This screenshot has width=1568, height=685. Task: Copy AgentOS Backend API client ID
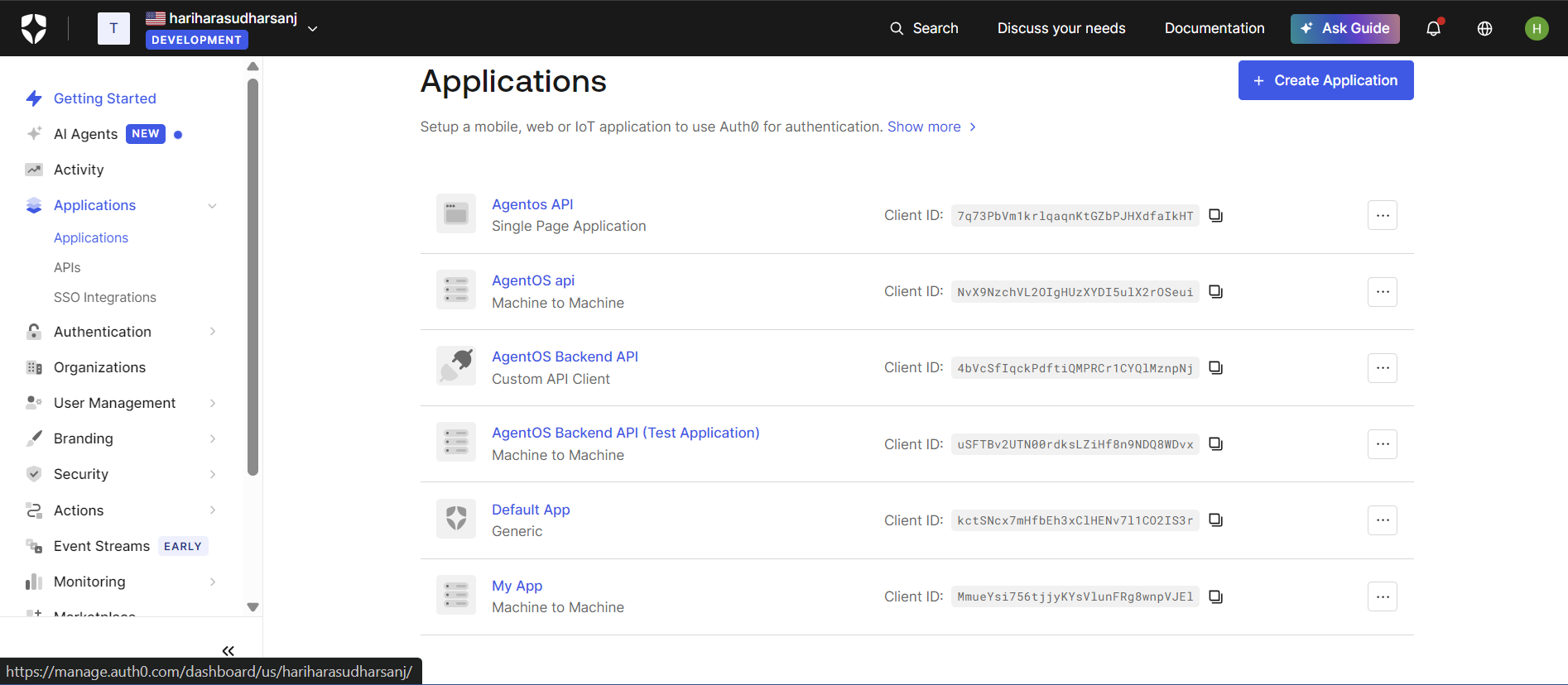point(1216,367)
